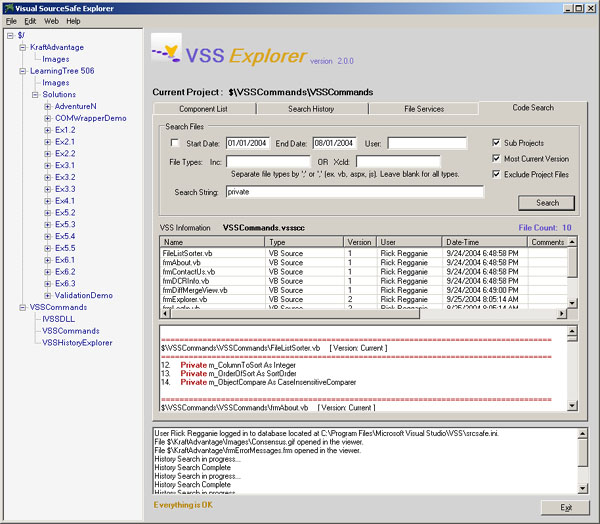Select the frmDCRInfo.vb file row
Image resolution: width=600 pixels, height=524 pixels.
pyautogui.click(x=364, y=281)
